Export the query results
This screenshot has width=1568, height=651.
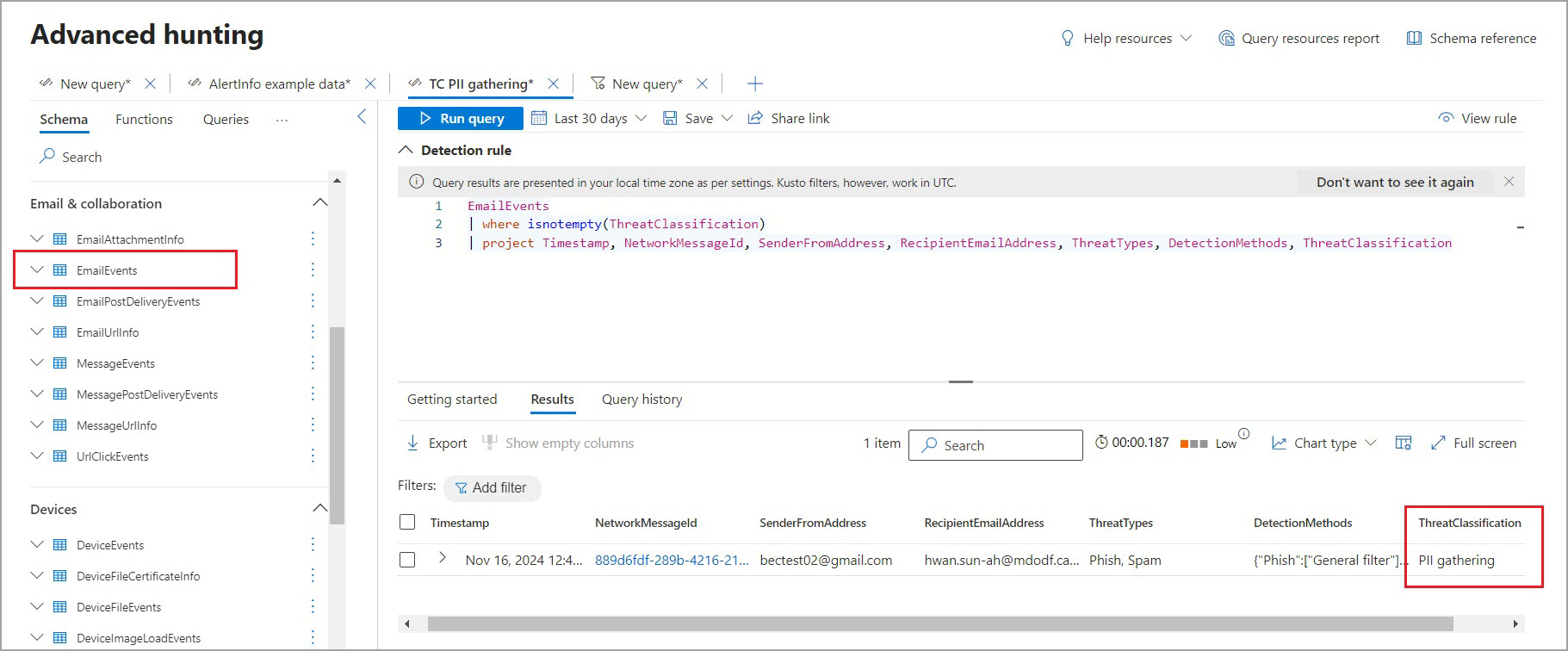click(437, 443)
